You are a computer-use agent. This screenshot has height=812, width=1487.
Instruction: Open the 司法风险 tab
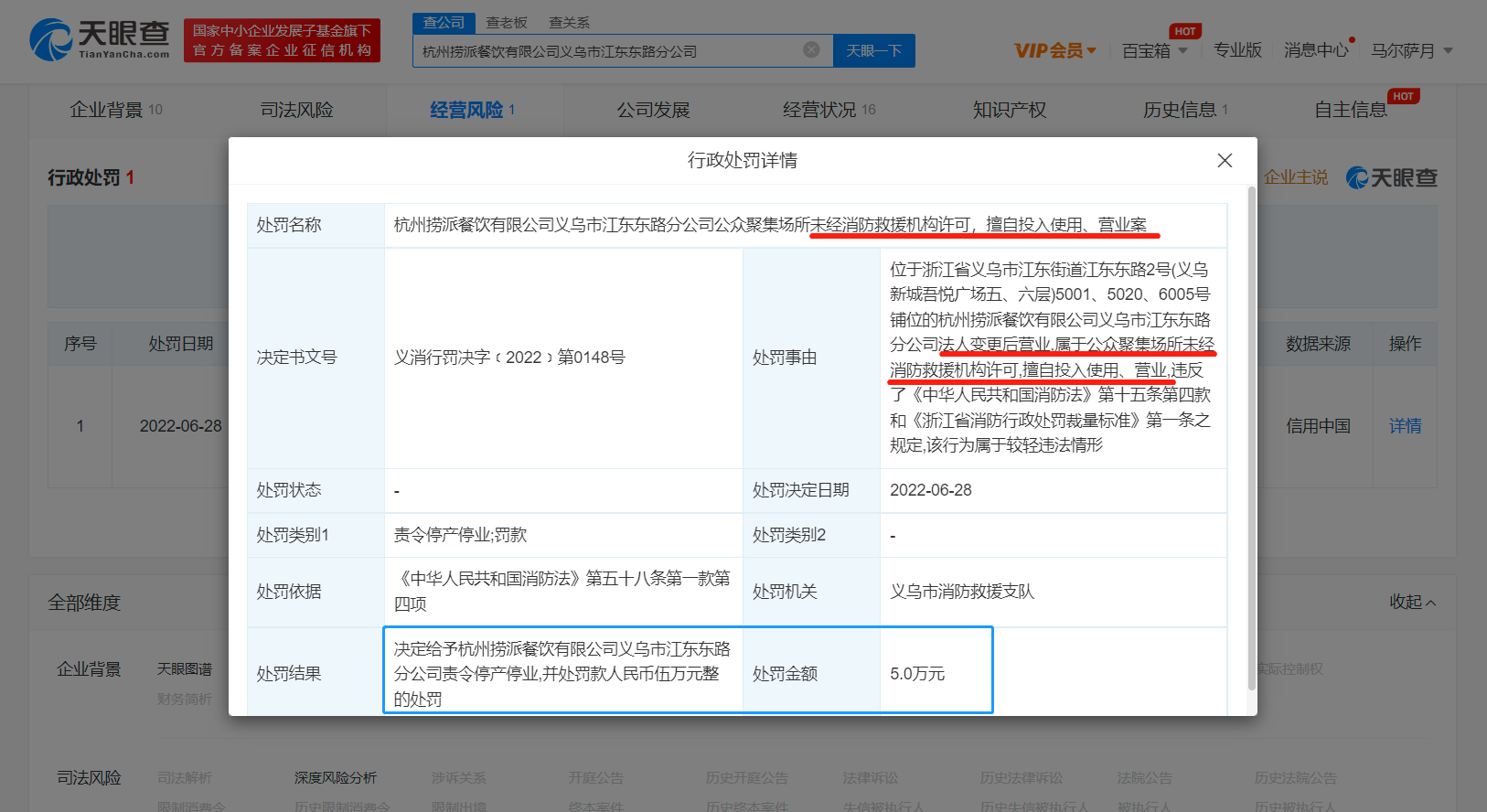point(296,110)
